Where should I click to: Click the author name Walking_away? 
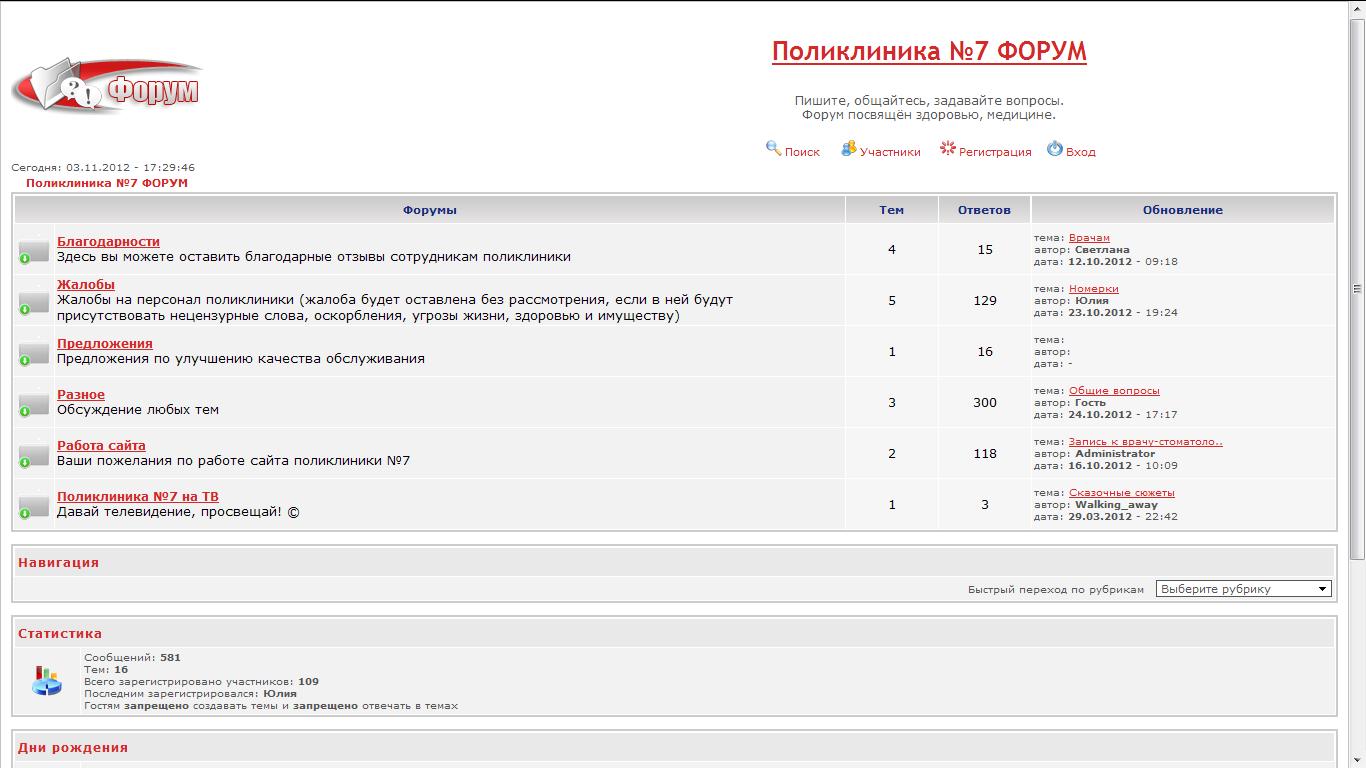(x=1116, y=505)
